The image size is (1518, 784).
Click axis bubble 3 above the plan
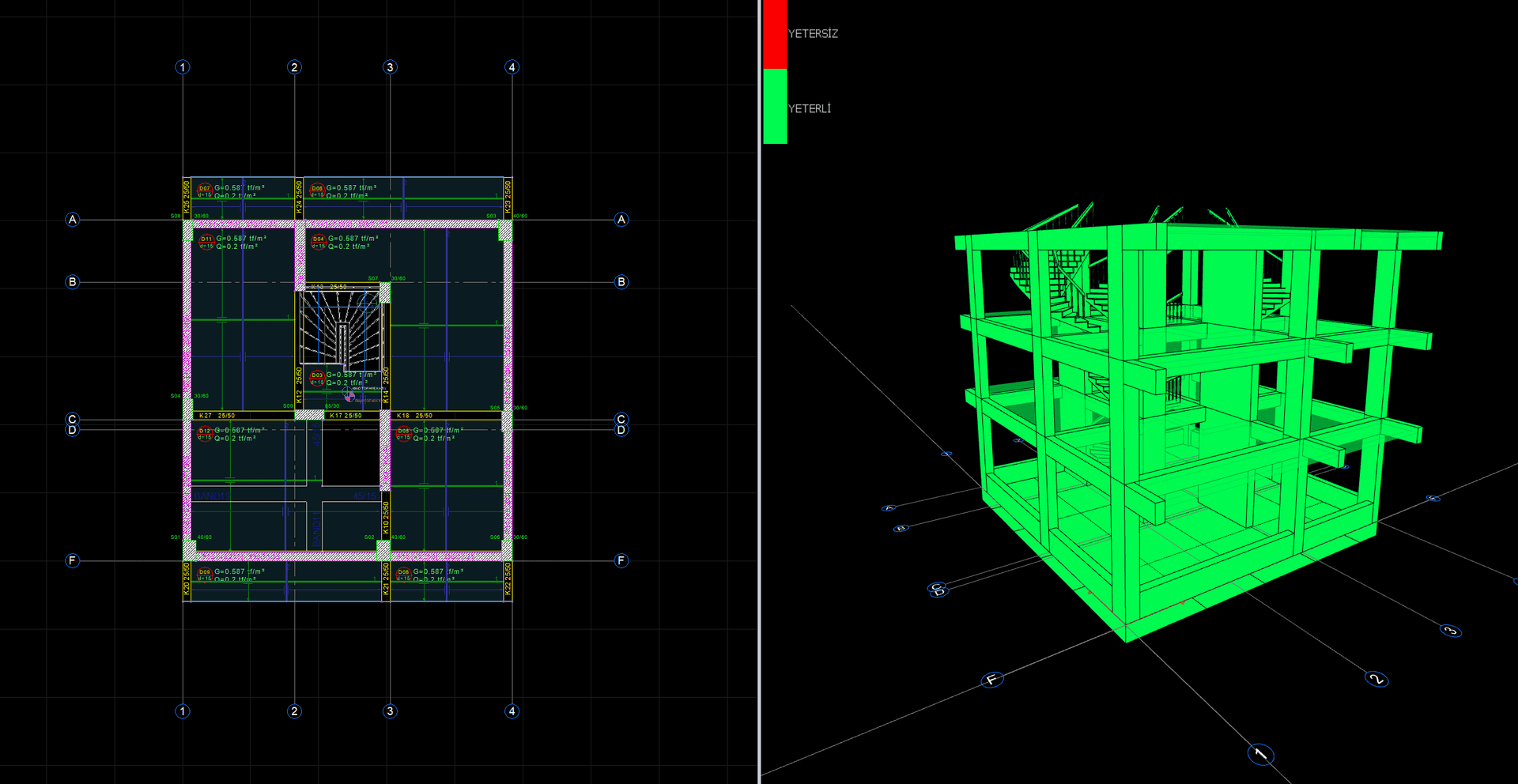tap(390, 67)
